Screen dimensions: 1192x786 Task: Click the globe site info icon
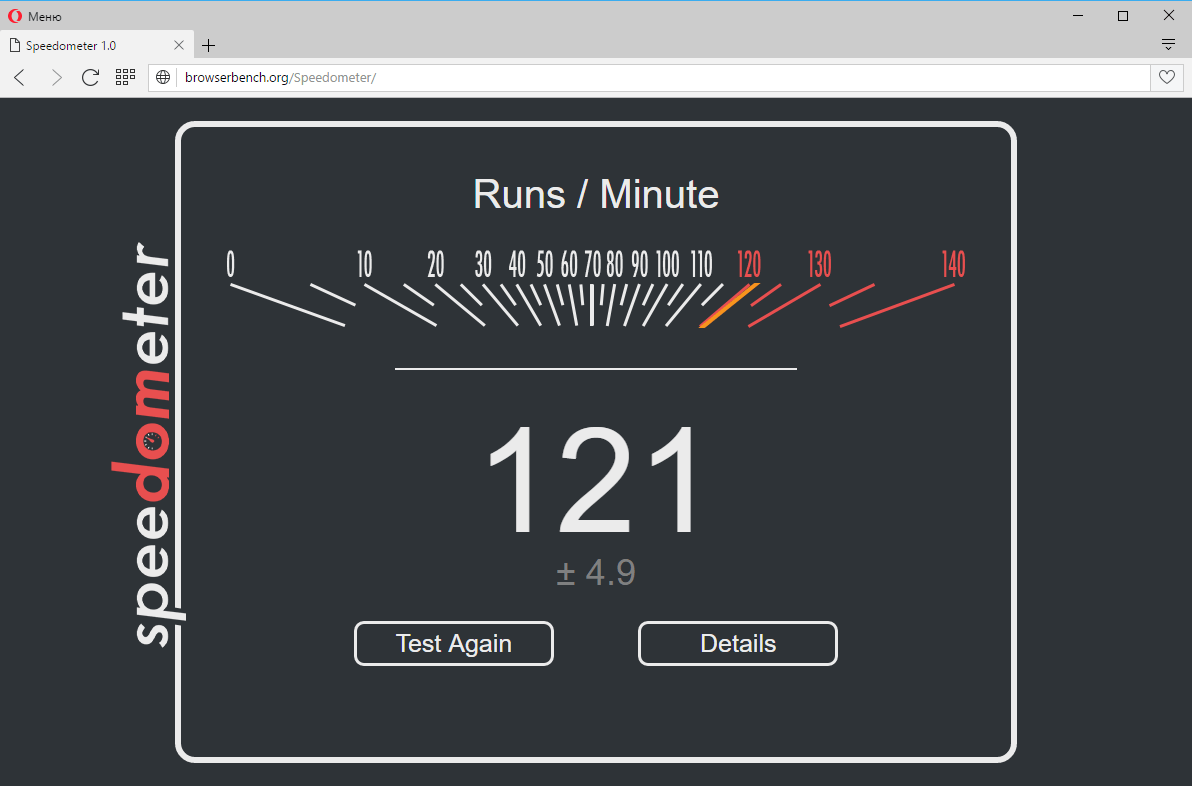(x=163, y=78)
